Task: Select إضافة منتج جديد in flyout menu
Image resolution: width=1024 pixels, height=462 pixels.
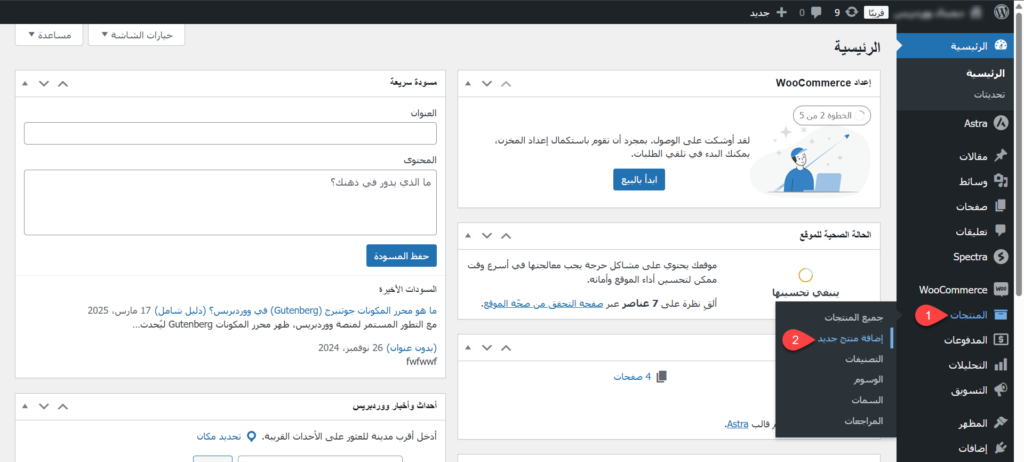Action: coord(850,338)
